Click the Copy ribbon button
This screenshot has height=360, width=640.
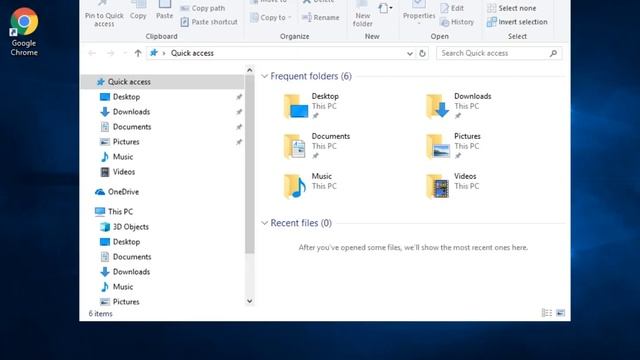point(138,11)
